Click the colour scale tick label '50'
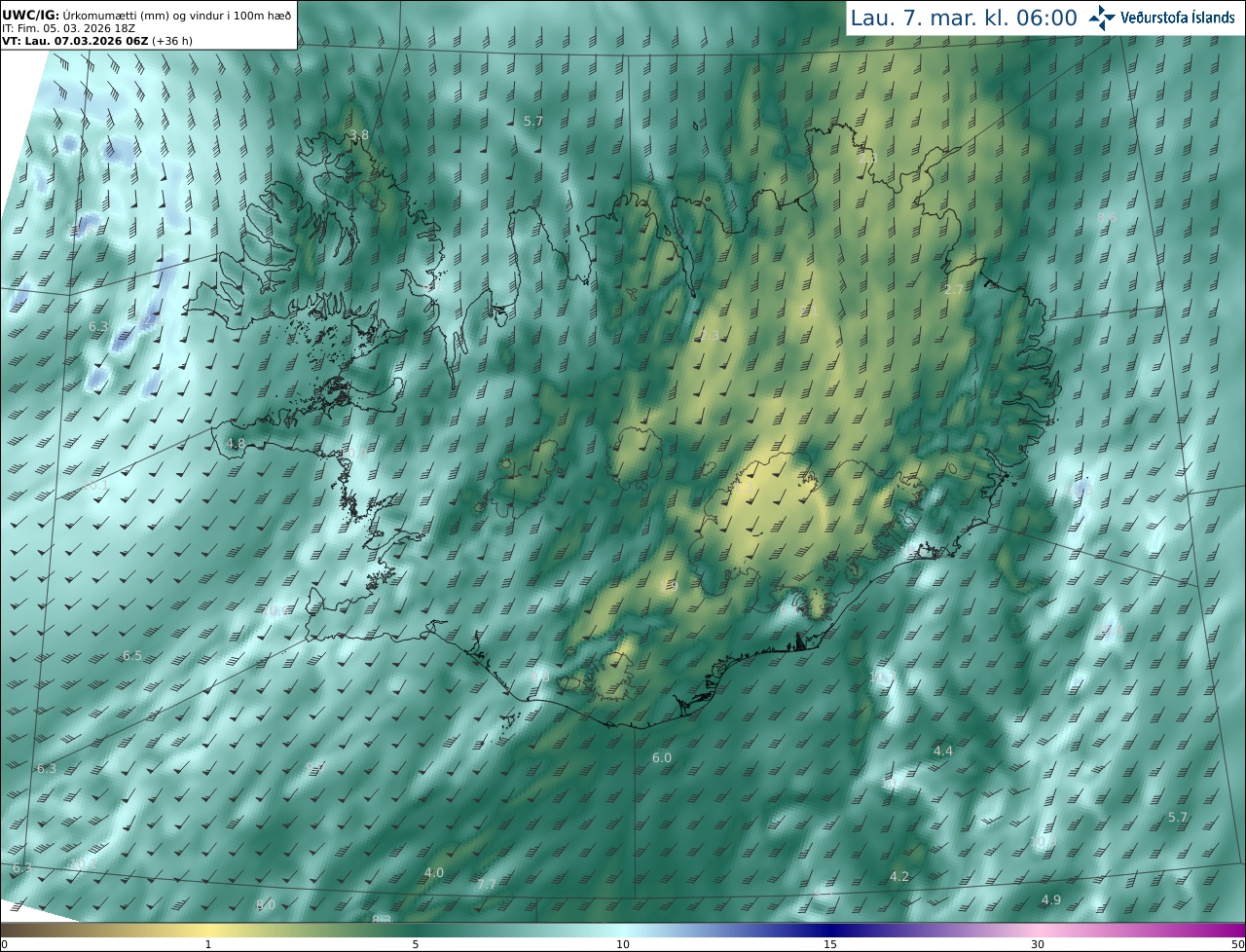The height and width of the screenshot is (952, 1246). (1237, 944)
